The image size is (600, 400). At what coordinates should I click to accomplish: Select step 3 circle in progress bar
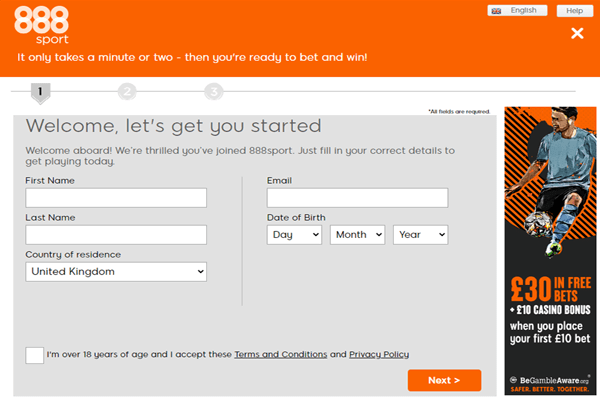click(214, 92)
